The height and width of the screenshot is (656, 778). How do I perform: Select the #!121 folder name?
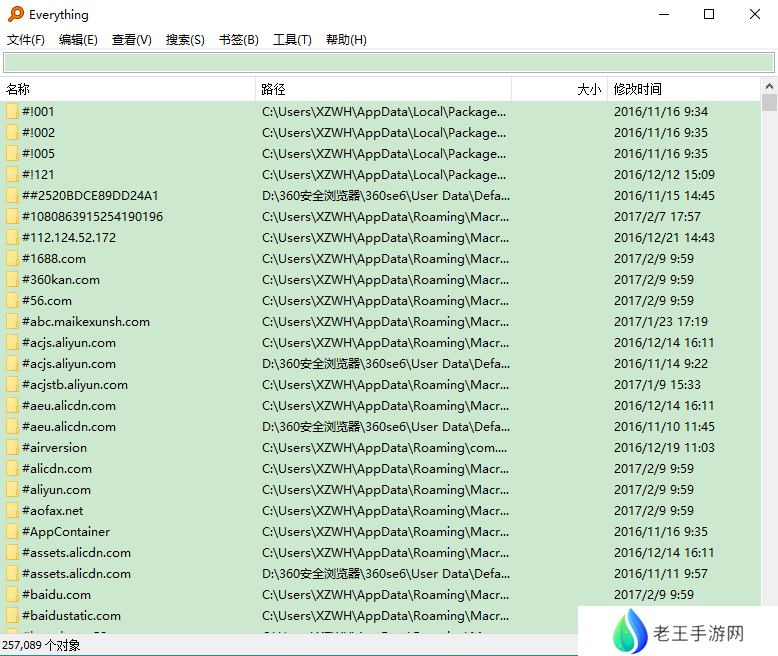(38, 175)
